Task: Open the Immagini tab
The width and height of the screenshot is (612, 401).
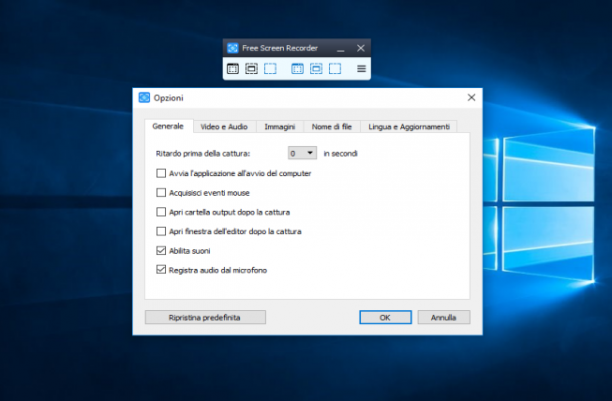Action: tap(280, 127)
